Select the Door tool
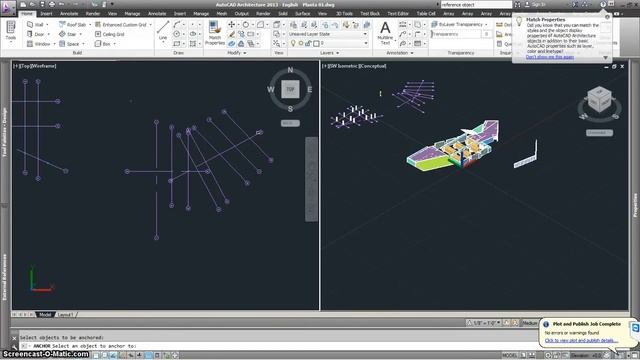The width and height of the screenshot is (640, 360). point(36,34)
